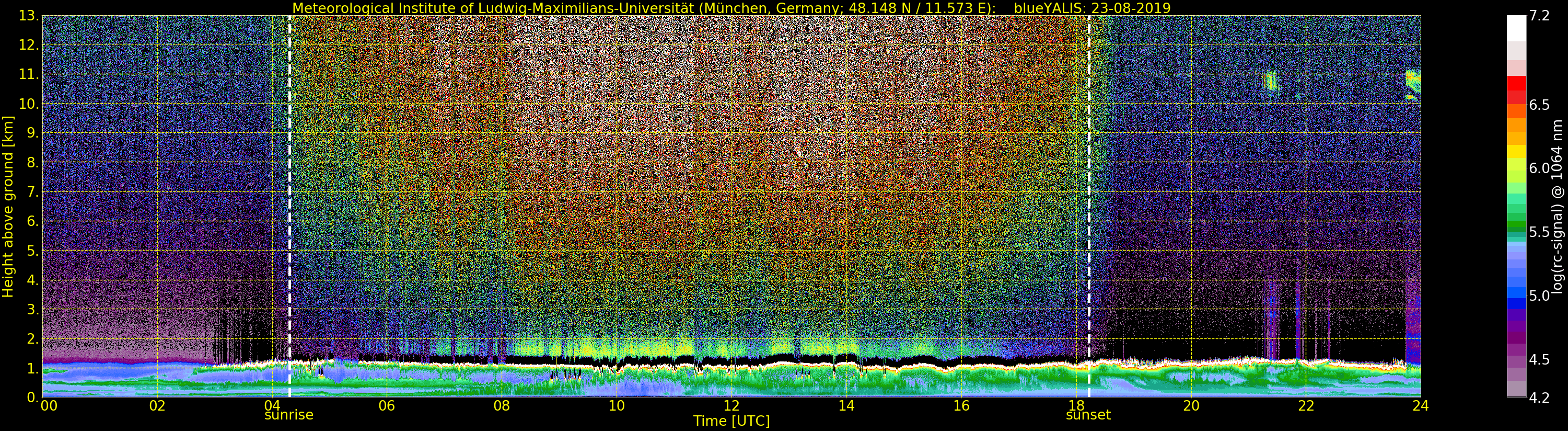Click the 12 tick on the time axis
This screenshot has width=1568, height=431.
[x=731, y=405]
